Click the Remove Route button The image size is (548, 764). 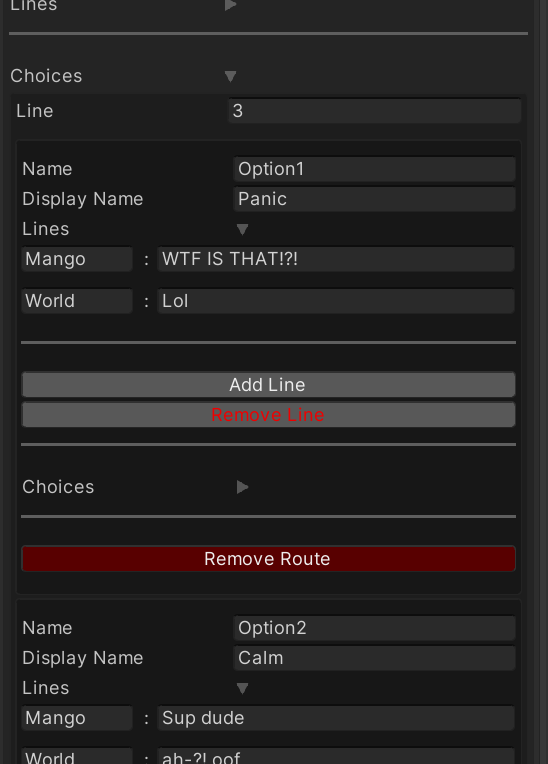(268, 558)
